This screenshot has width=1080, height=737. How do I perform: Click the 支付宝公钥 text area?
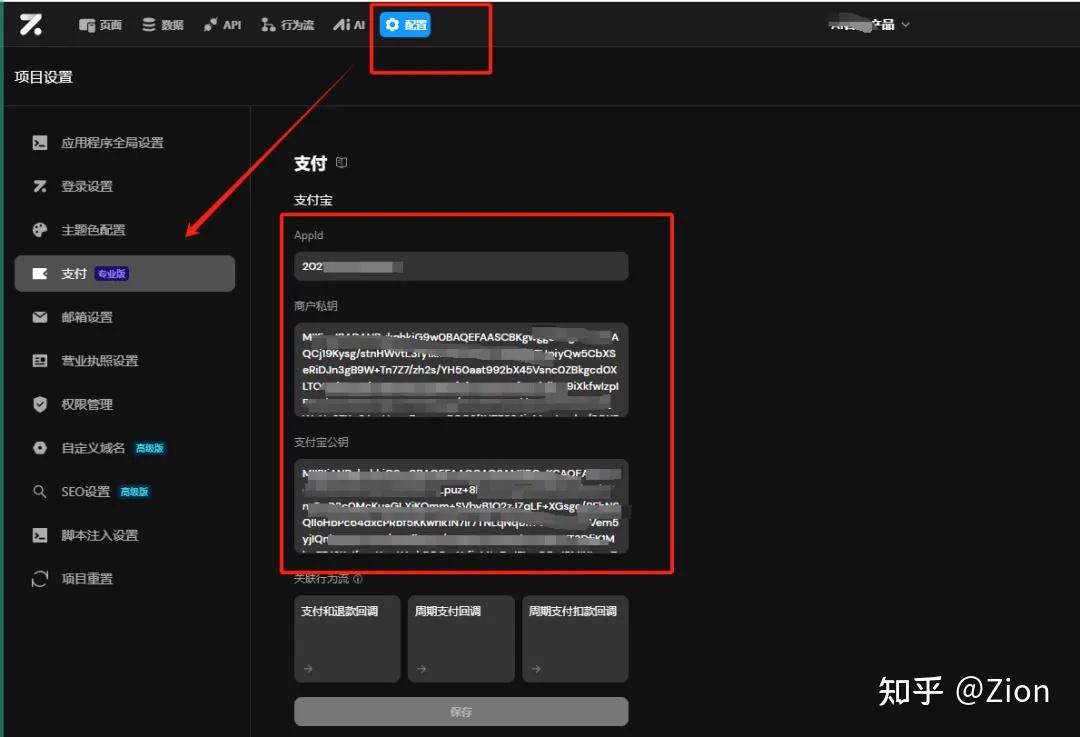tap(461, 506)
